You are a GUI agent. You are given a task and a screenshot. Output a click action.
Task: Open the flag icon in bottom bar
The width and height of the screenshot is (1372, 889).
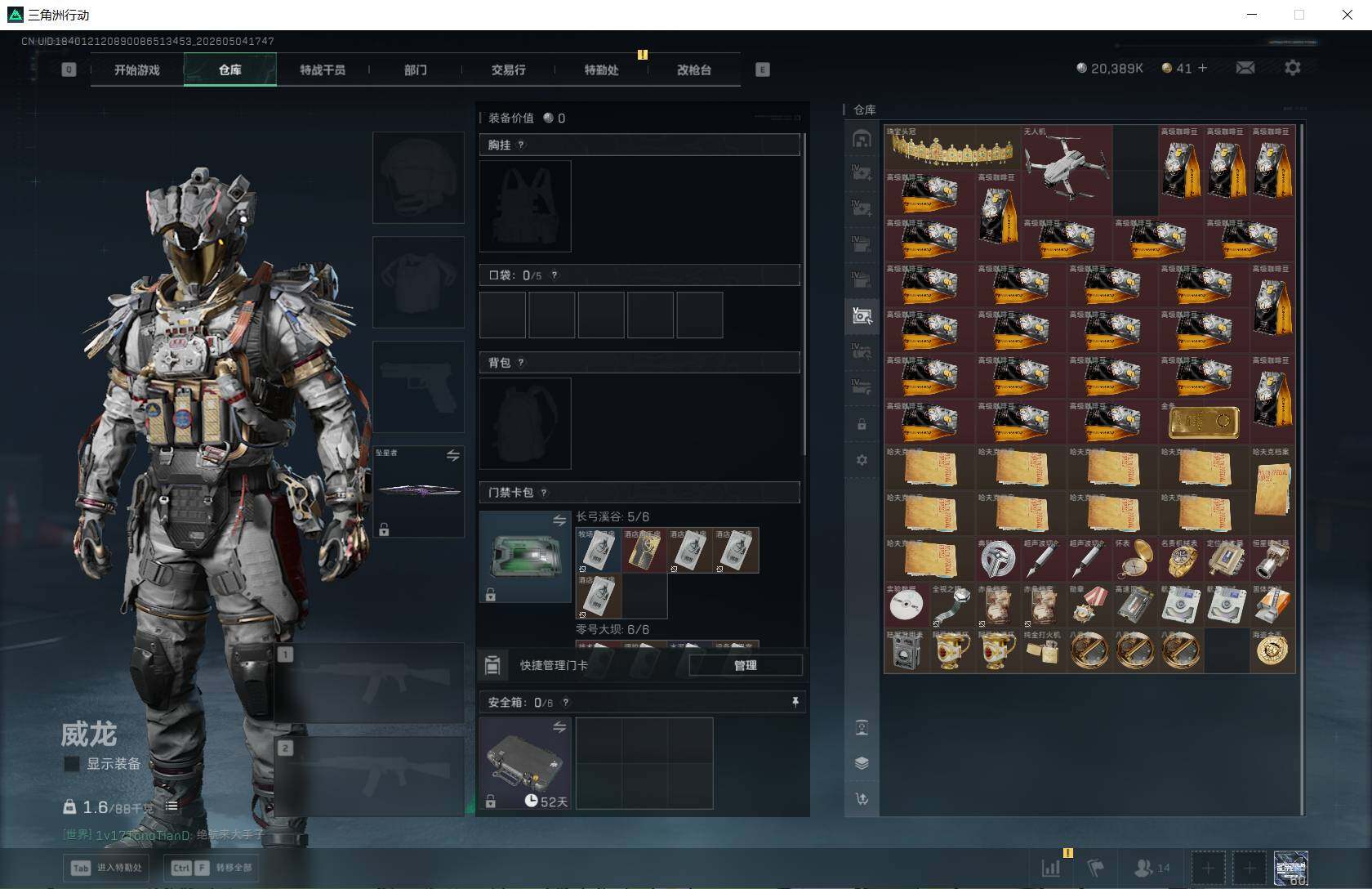(x=1096, y=868)
